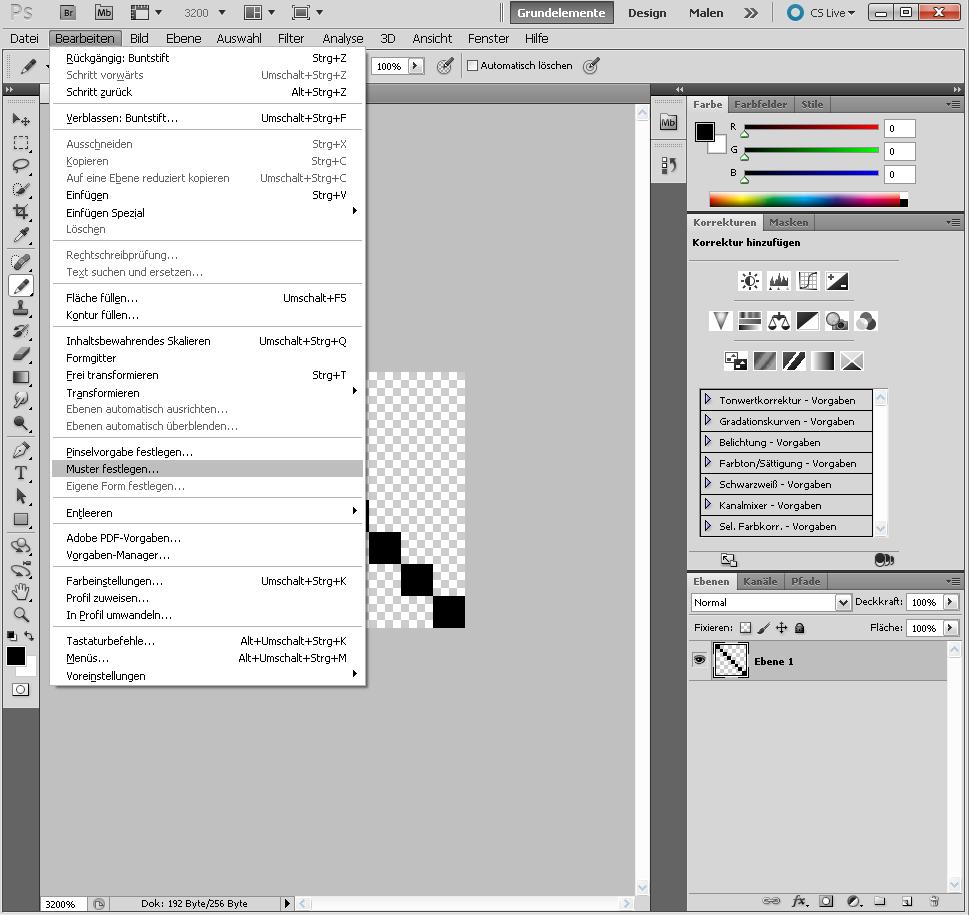
Task: Expand Tonwertkorrektur - Vorgaben presets
Action: [707, 400]
